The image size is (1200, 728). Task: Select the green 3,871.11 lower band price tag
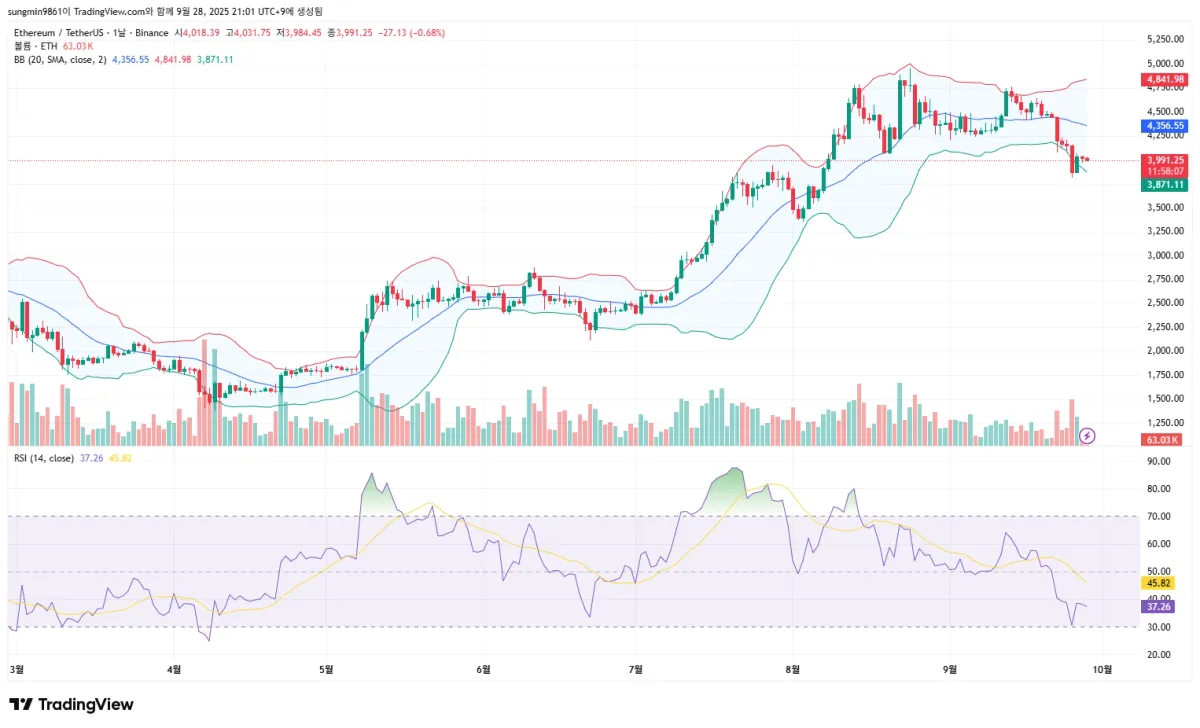[1163, 184]
